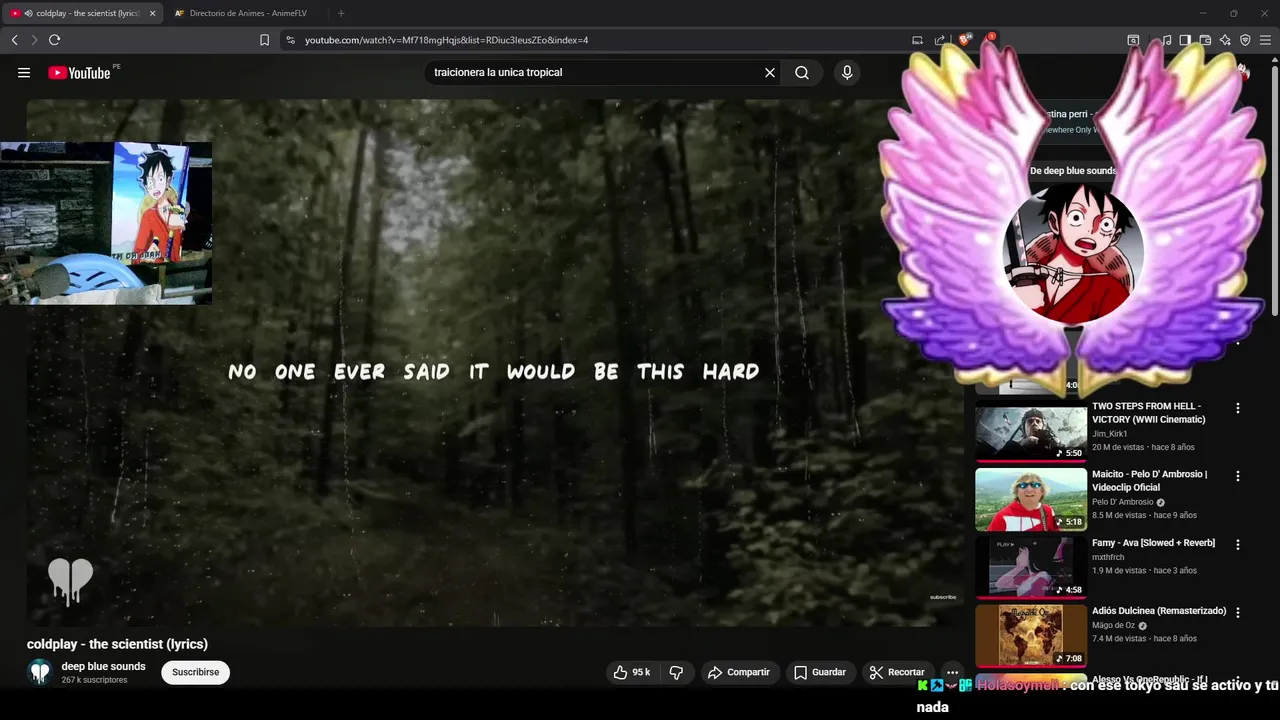
Task: Mute the tab with its speaker icon
Action: [28, 13]
